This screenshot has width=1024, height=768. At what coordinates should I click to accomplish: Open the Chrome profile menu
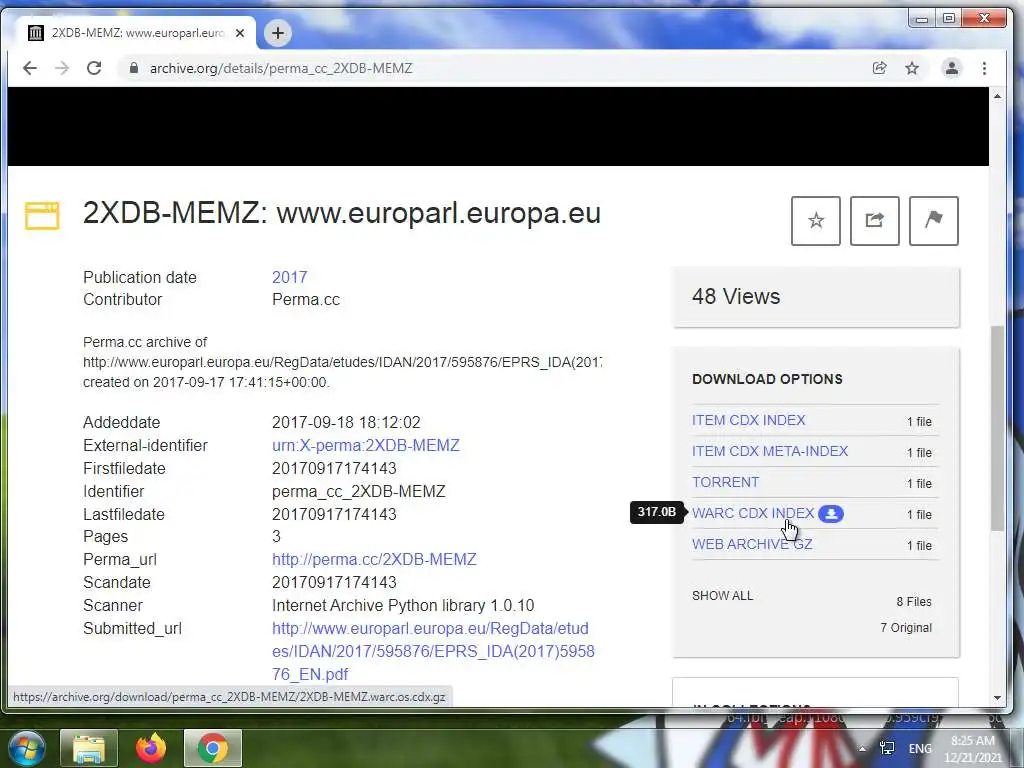click(952, 68)
